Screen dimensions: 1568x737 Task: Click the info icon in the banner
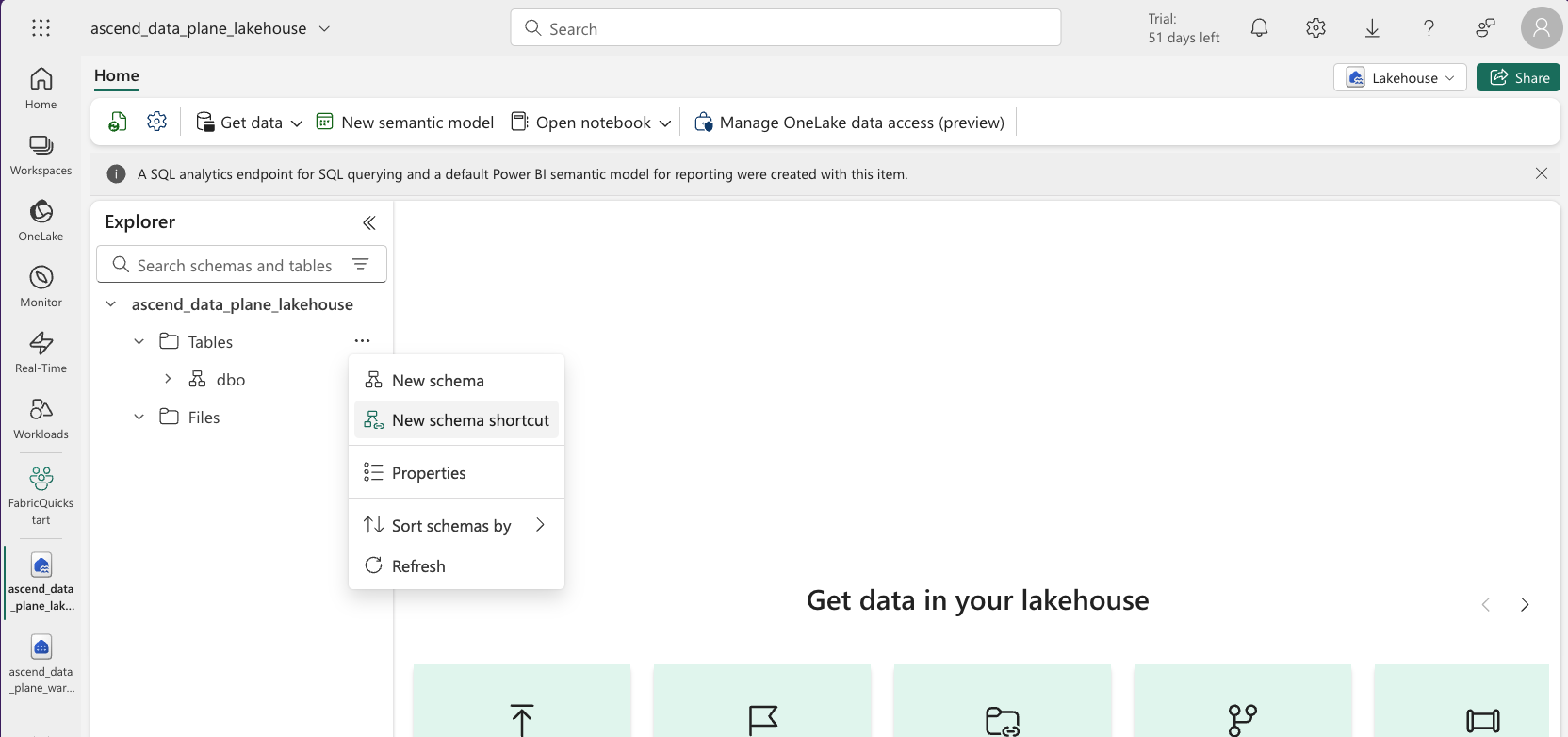point(117,174)
